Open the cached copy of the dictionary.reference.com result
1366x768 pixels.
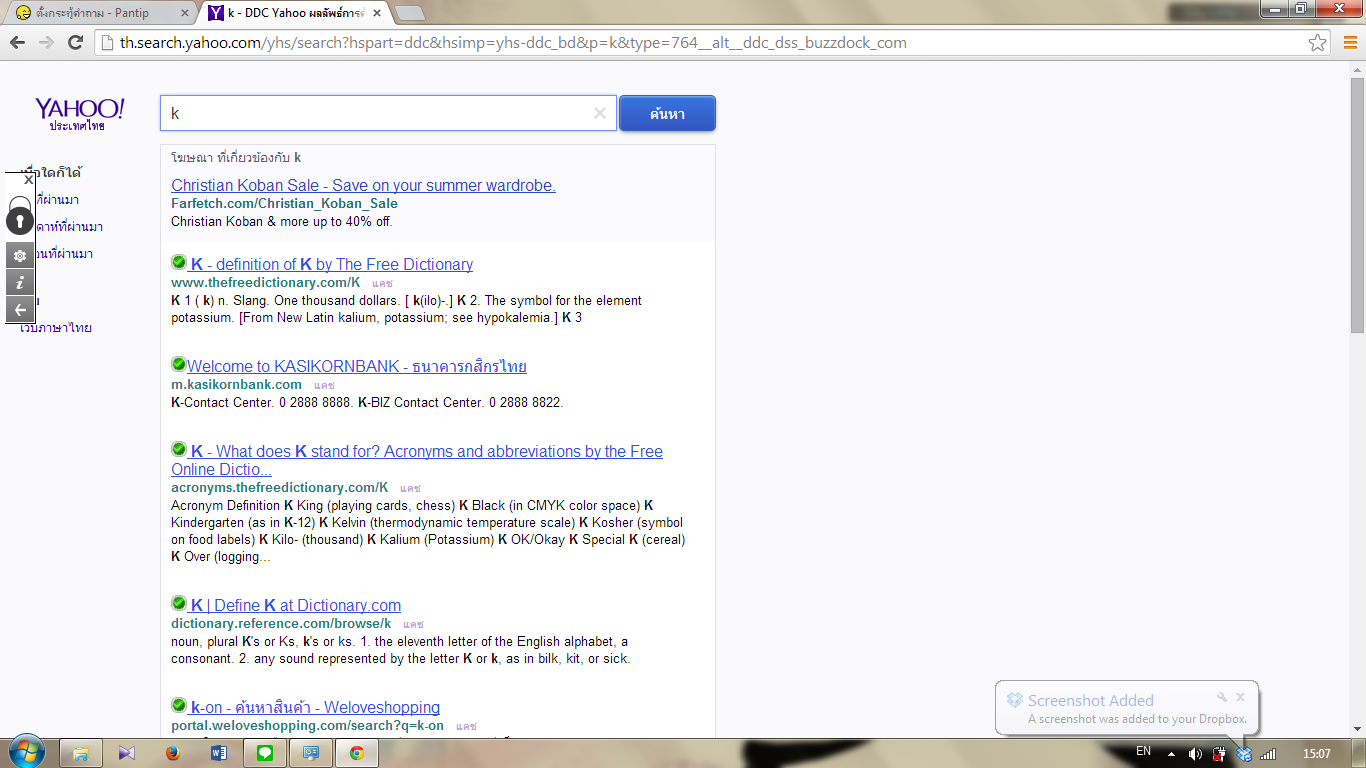point(413,625)
